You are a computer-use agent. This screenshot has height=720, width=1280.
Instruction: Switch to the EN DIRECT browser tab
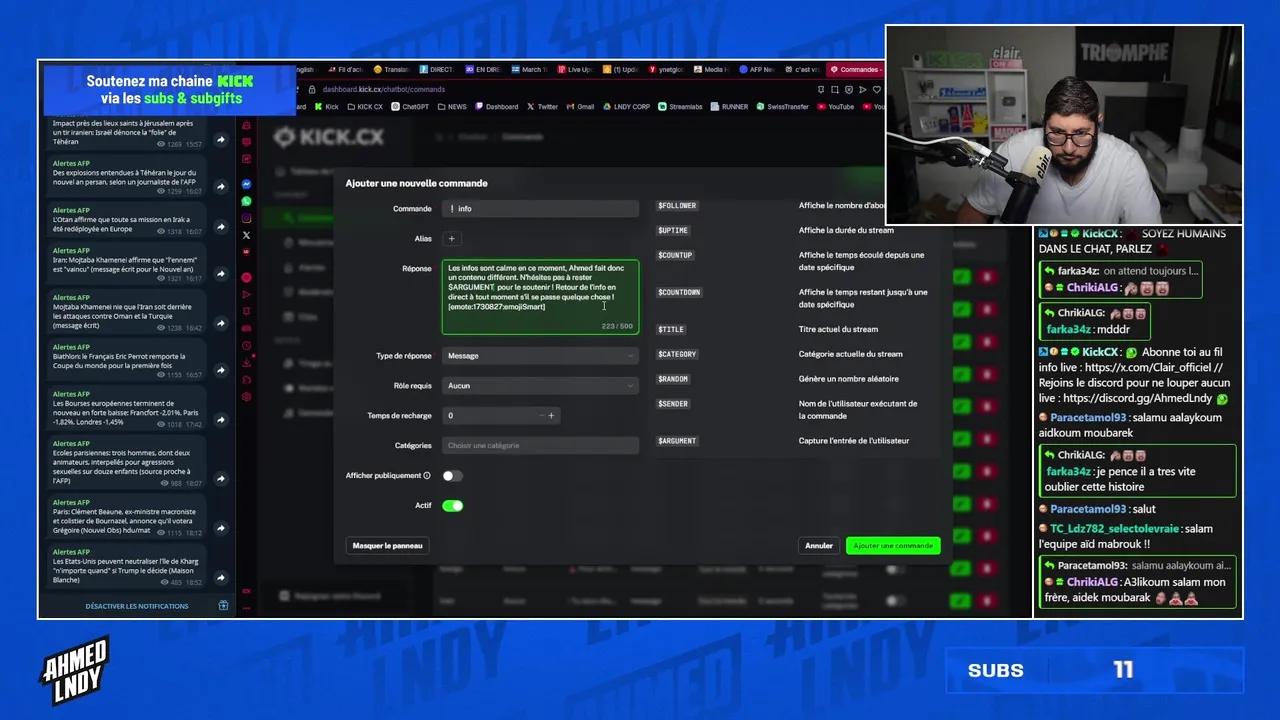(482, 70)
